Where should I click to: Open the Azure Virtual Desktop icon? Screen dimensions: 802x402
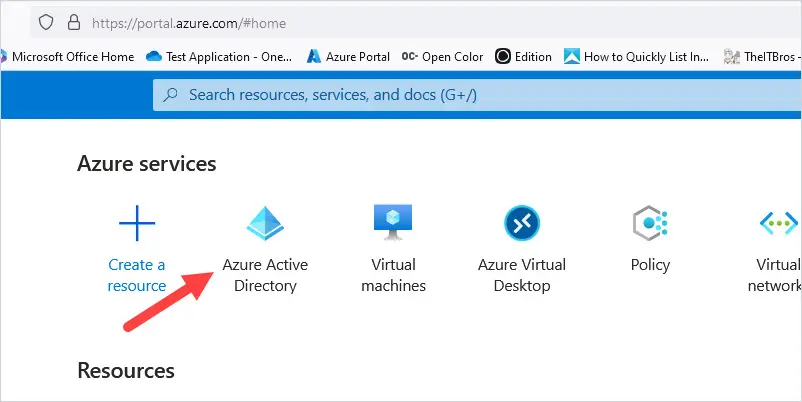click(x=522, y=223)
